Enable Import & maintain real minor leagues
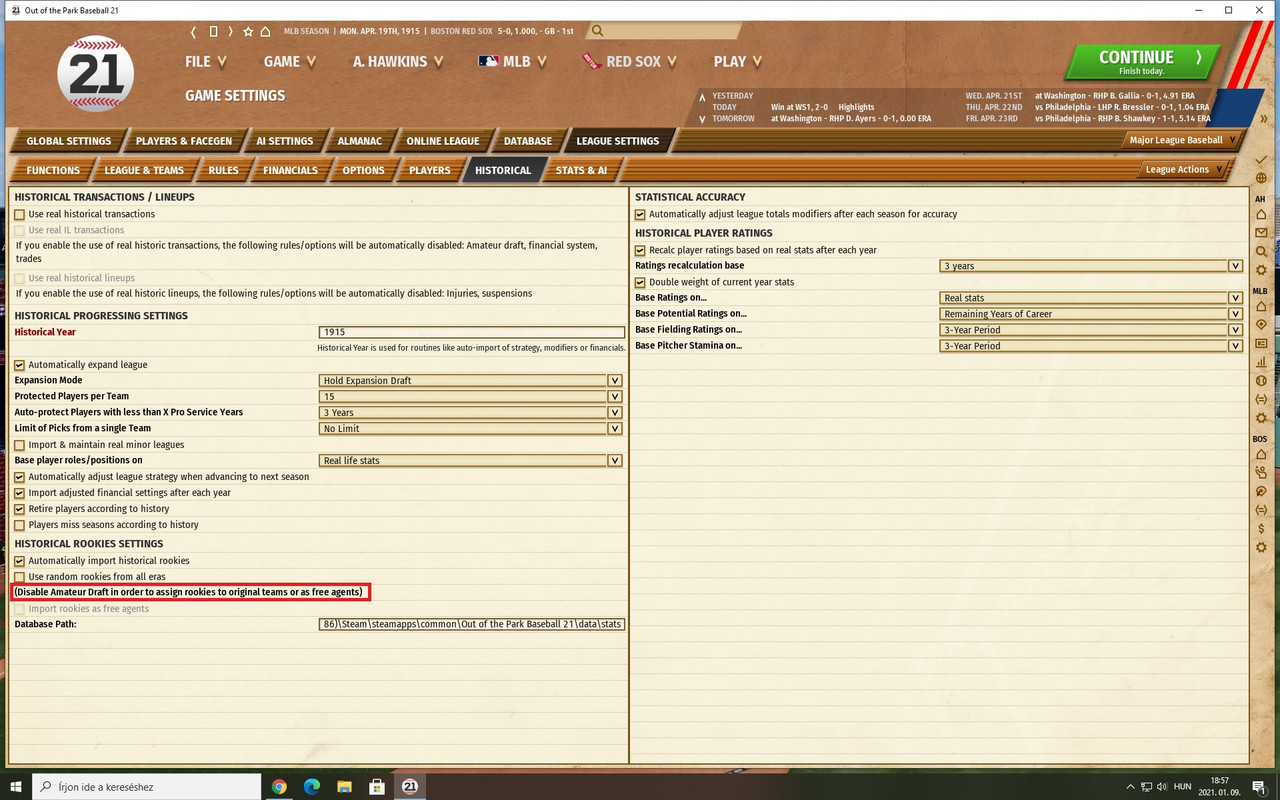 [20, 445]
